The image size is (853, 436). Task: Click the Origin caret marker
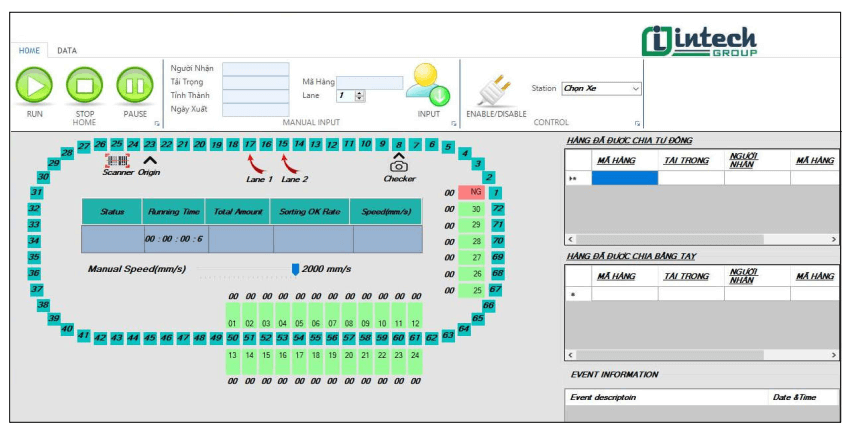(150, 161)
